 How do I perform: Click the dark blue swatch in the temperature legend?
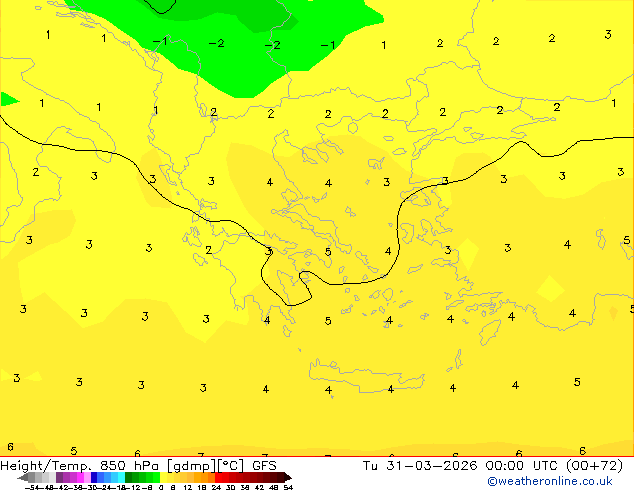[x=94, y=477]
